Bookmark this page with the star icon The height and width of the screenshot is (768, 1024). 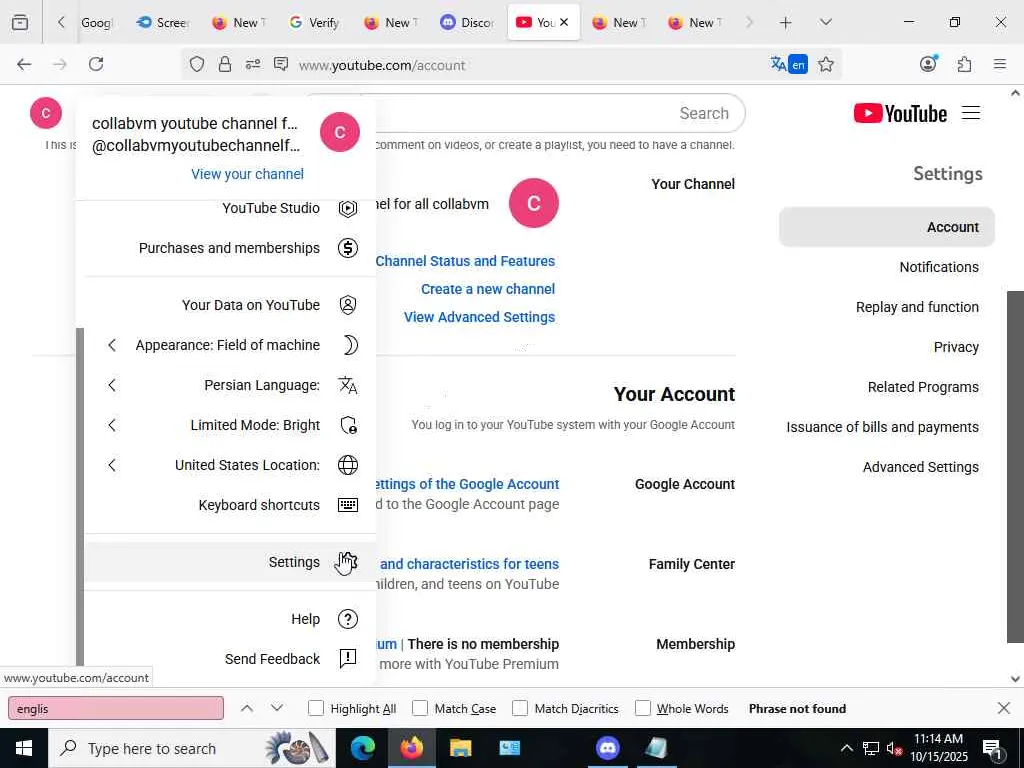pos(825,64)
